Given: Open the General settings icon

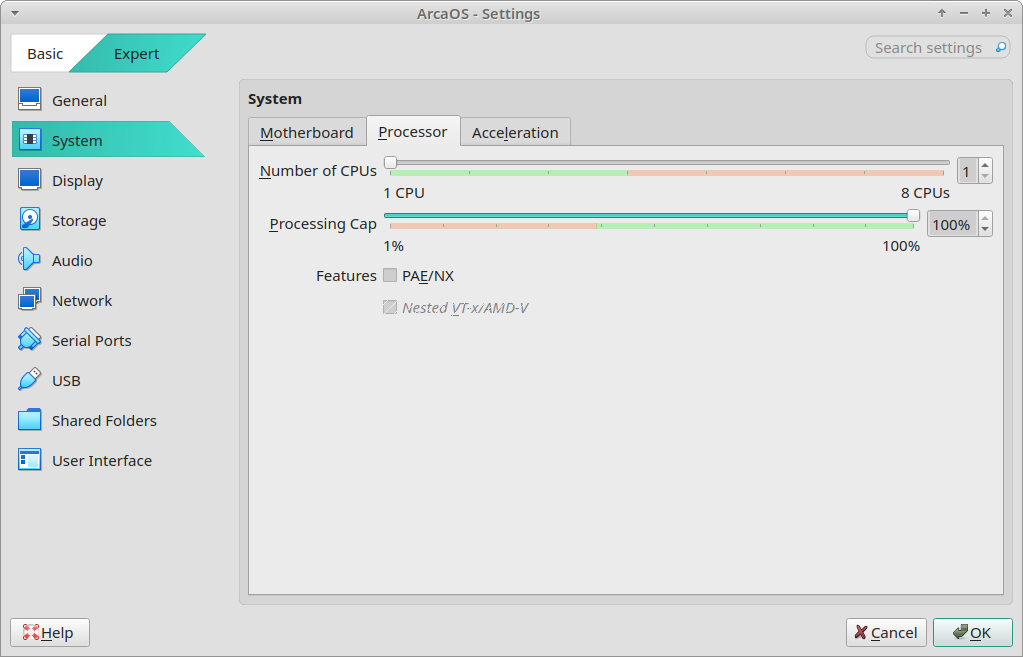Looking at the screenshot, I should 29,100.
